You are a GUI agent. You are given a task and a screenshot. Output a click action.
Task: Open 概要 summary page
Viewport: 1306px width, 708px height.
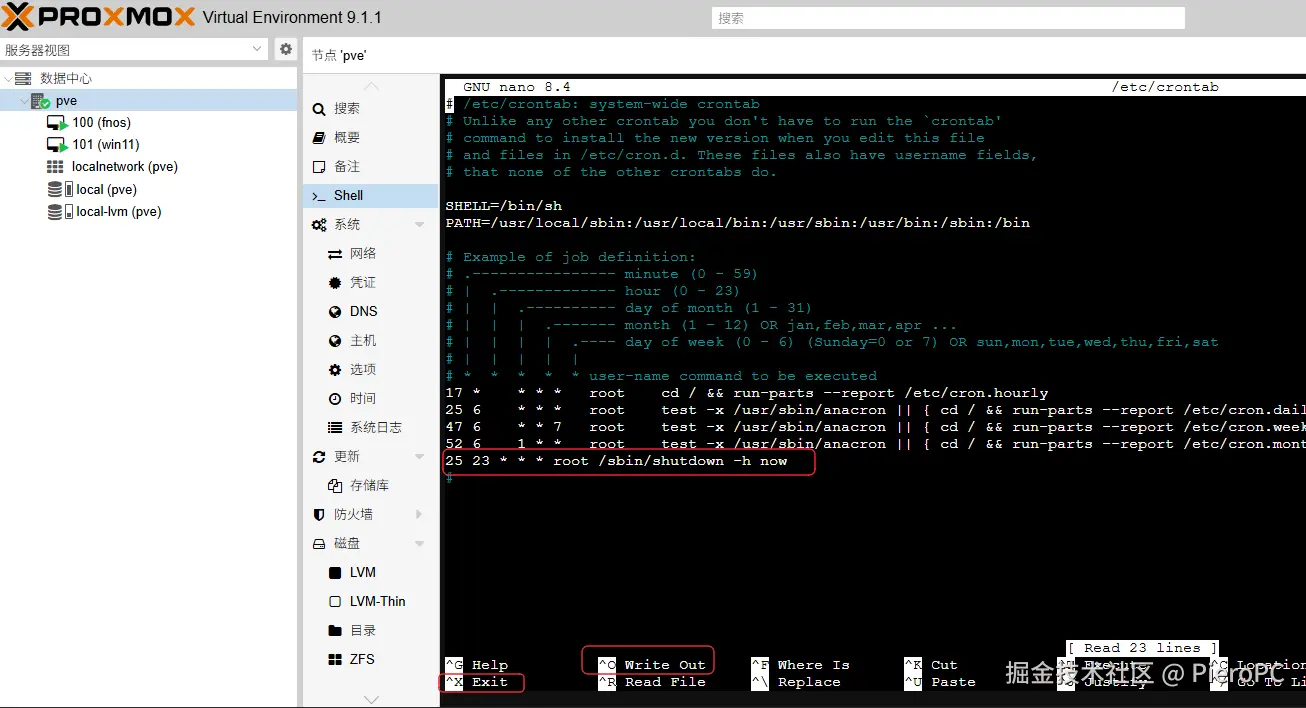pyautogui.click(x=346, y=137)
